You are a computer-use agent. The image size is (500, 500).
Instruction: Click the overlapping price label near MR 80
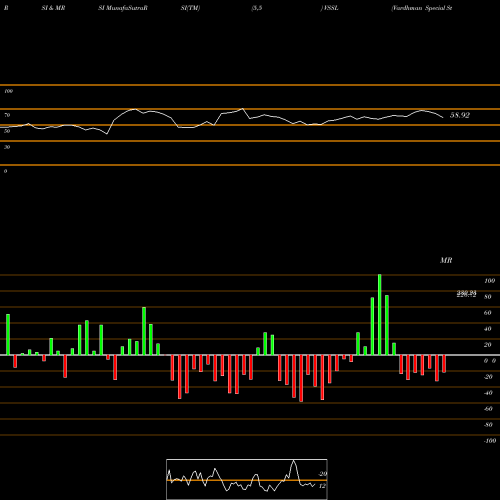click(466, 294)
